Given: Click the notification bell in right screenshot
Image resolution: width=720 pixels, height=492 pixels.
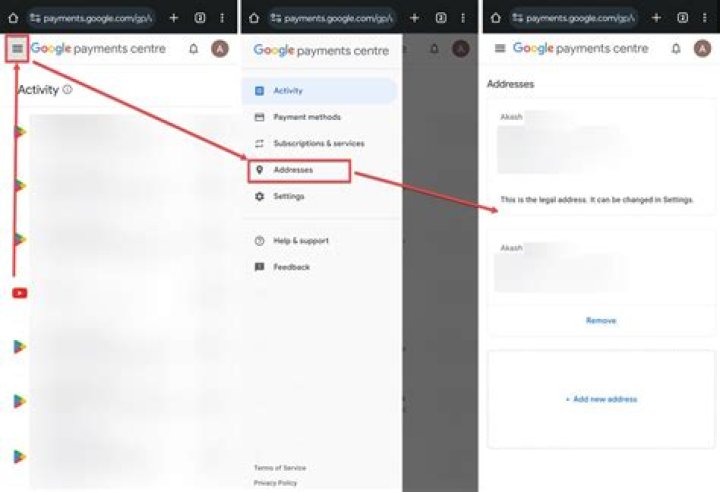Looking at the screenshot, I should click(676, 49).
